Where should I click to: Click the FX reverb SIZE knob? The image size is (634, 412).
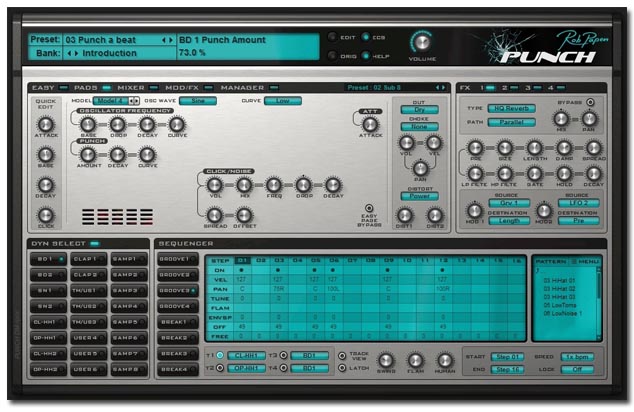click(x=505, y=148)
